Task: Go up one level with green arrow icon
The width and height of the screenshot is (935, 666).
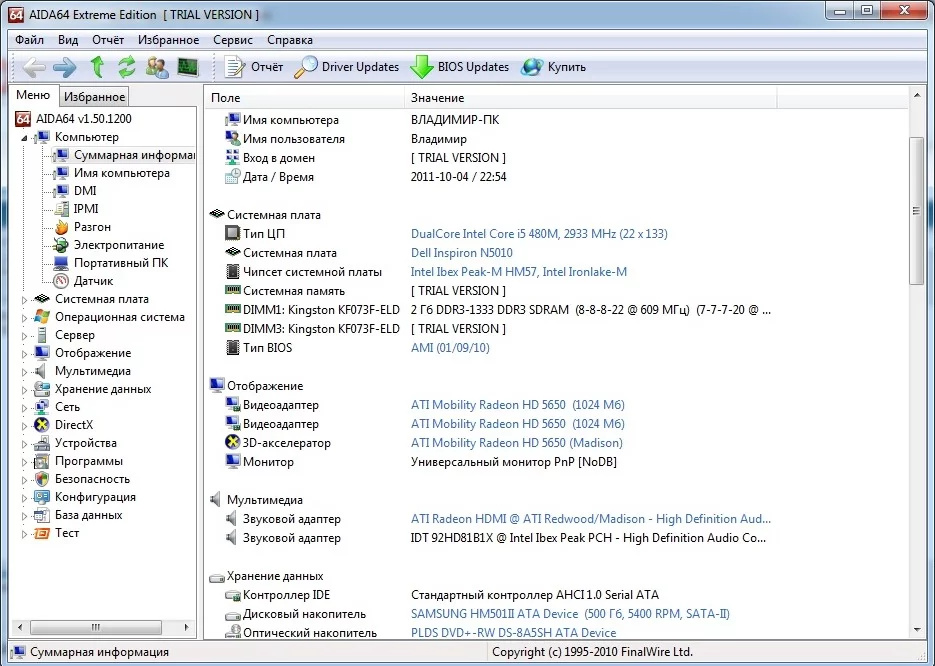Action: 97,67
